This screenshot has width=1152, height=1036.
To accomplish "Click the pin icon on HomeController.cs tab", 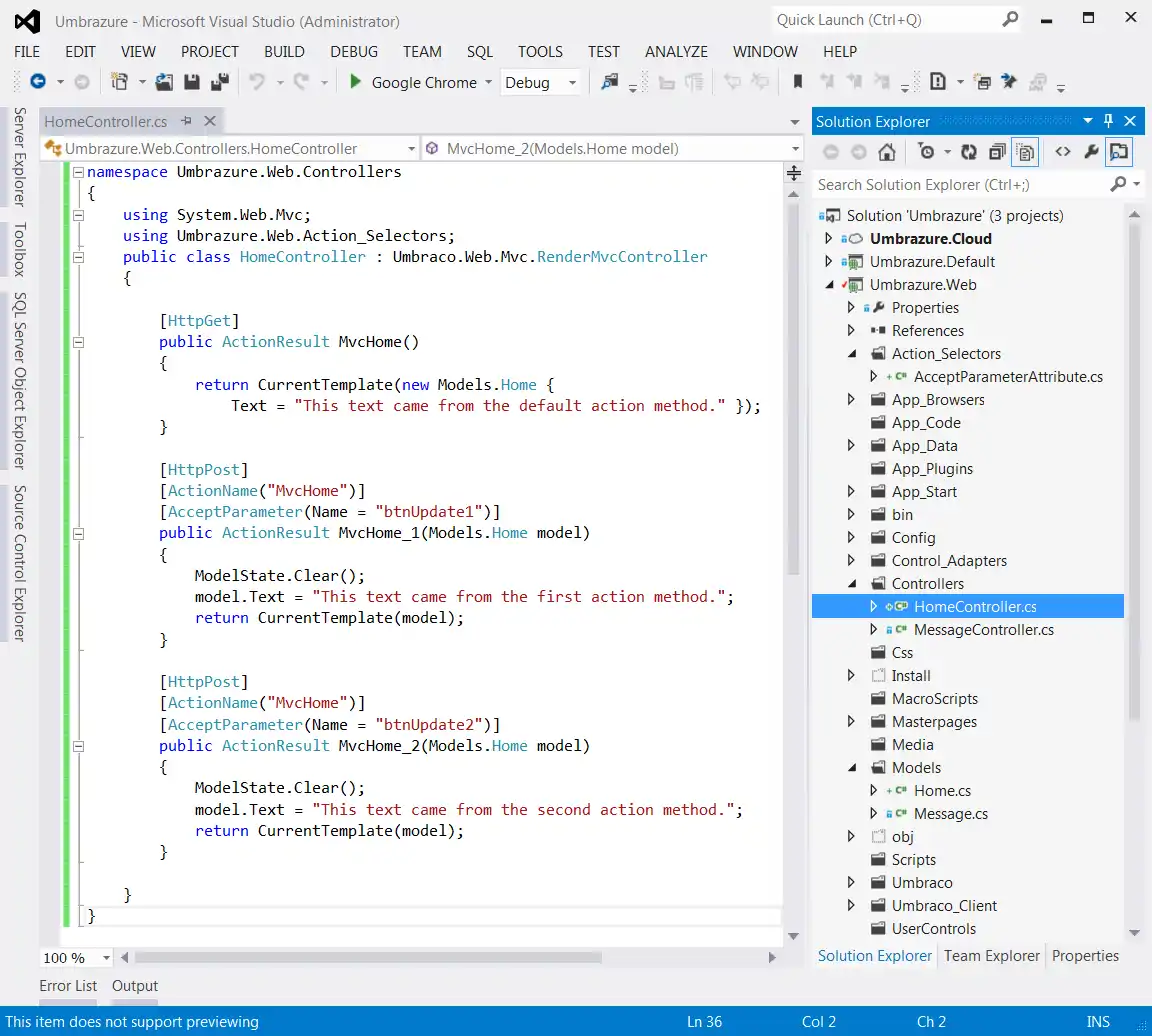I will (x=187, y=121).
